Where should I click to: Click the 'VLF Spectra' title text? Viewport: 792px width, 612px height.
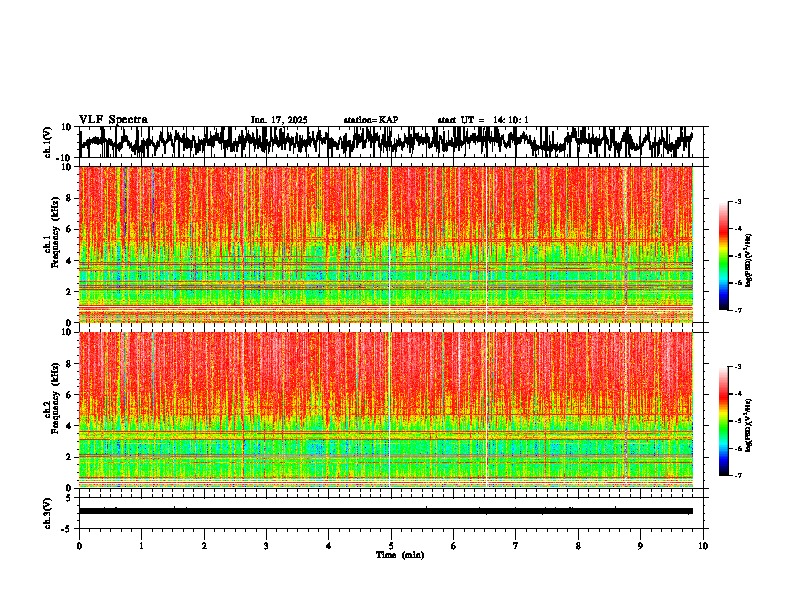pos(113,120)
